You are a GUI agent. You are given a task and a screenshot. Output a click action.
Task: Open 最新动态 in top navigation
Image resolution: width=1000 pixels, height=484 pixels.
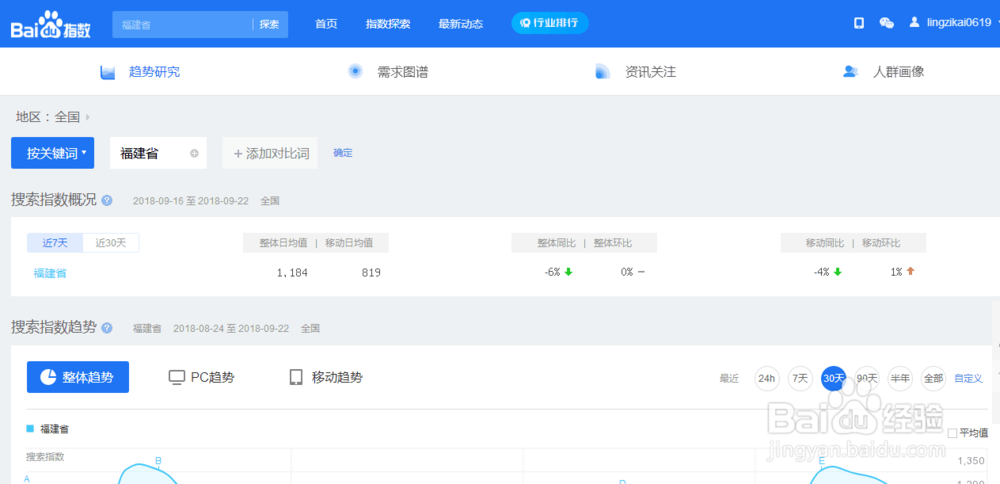(x=460, y=24)
